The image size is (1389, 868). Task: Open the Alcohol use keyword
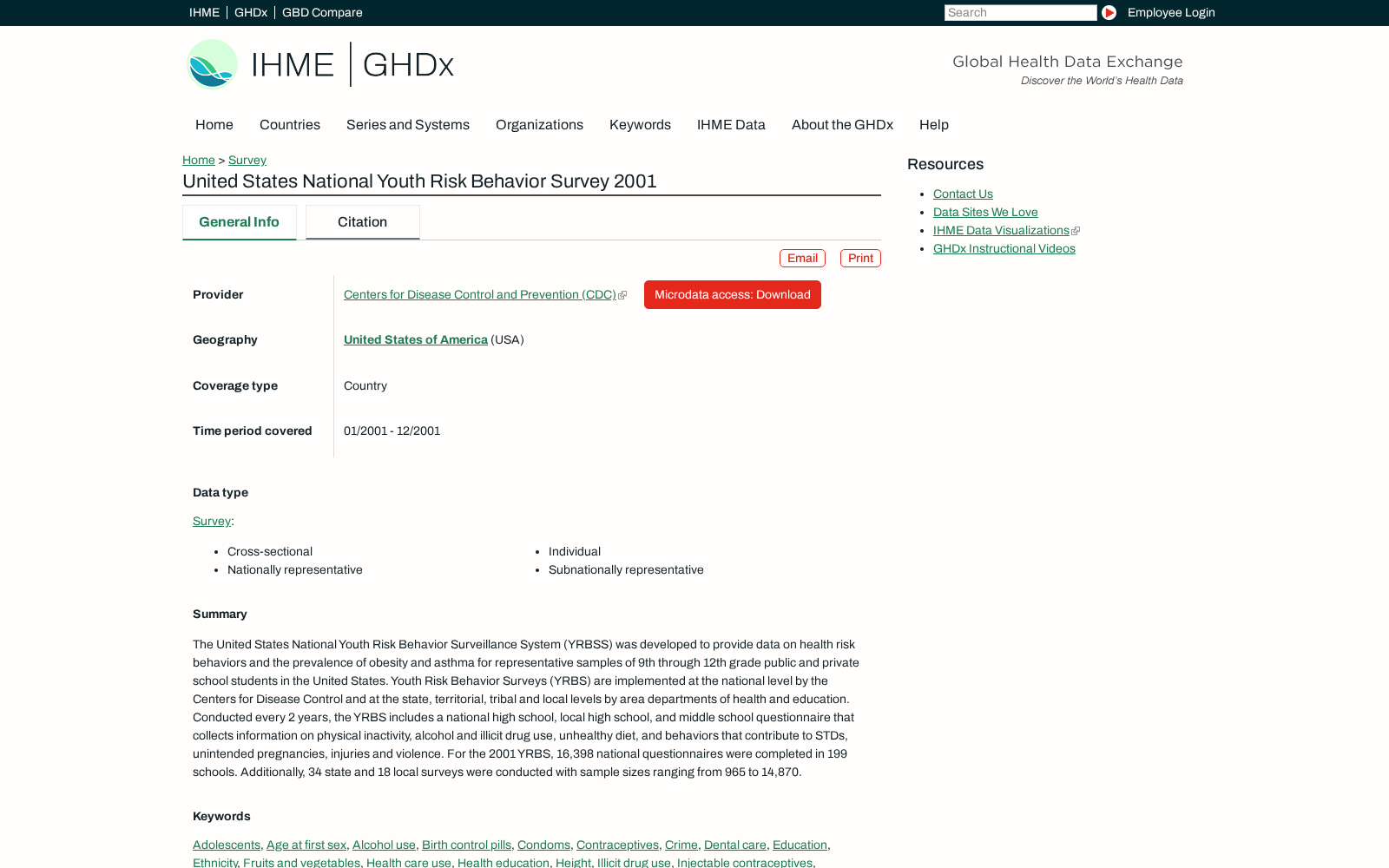pyautogui.click(x=384, y=845)
